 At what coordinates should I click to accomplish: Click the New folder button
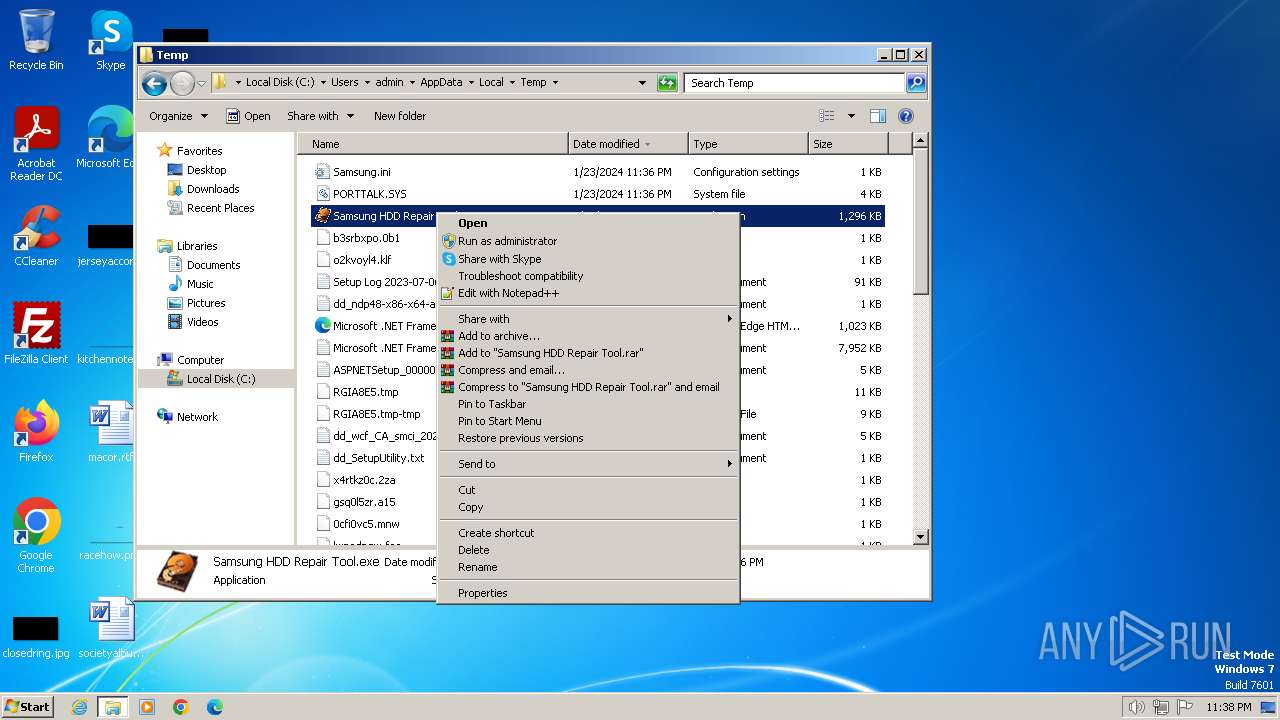(x=400, y=116)
